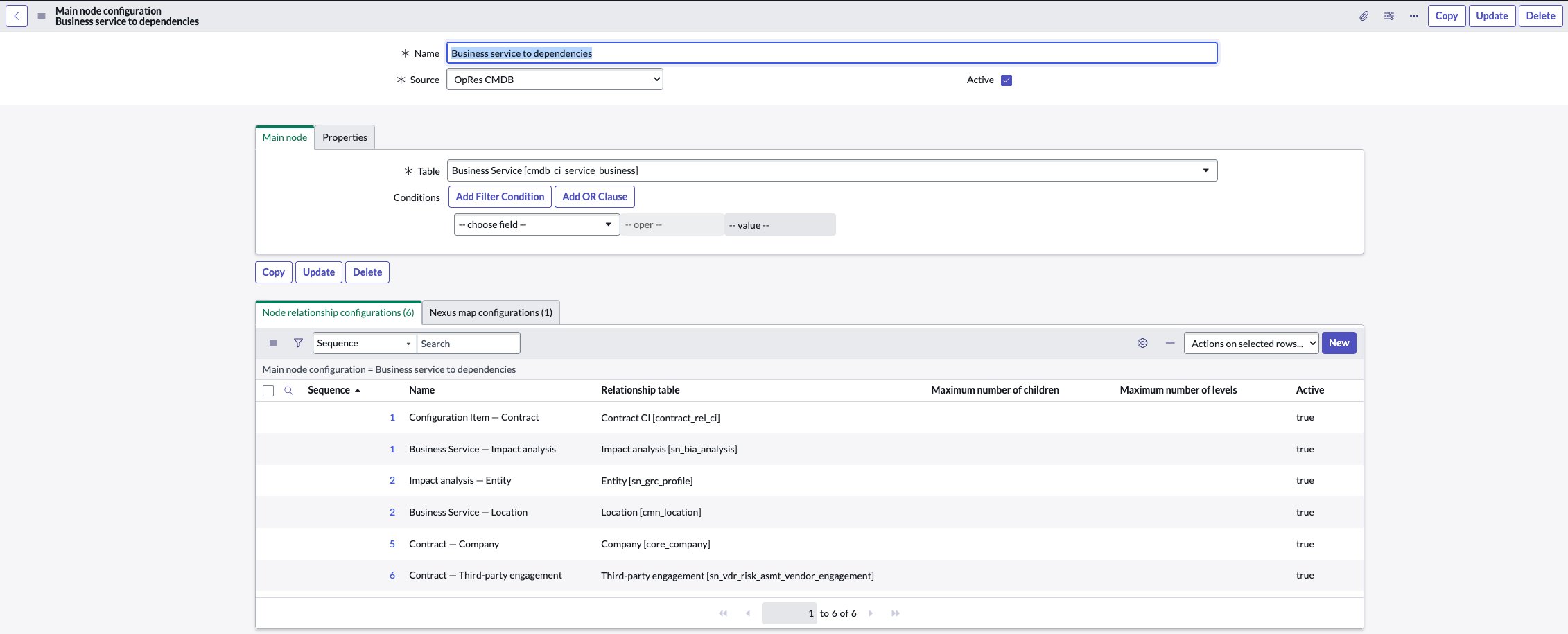Click the lower Delete button

coord(367,272)
